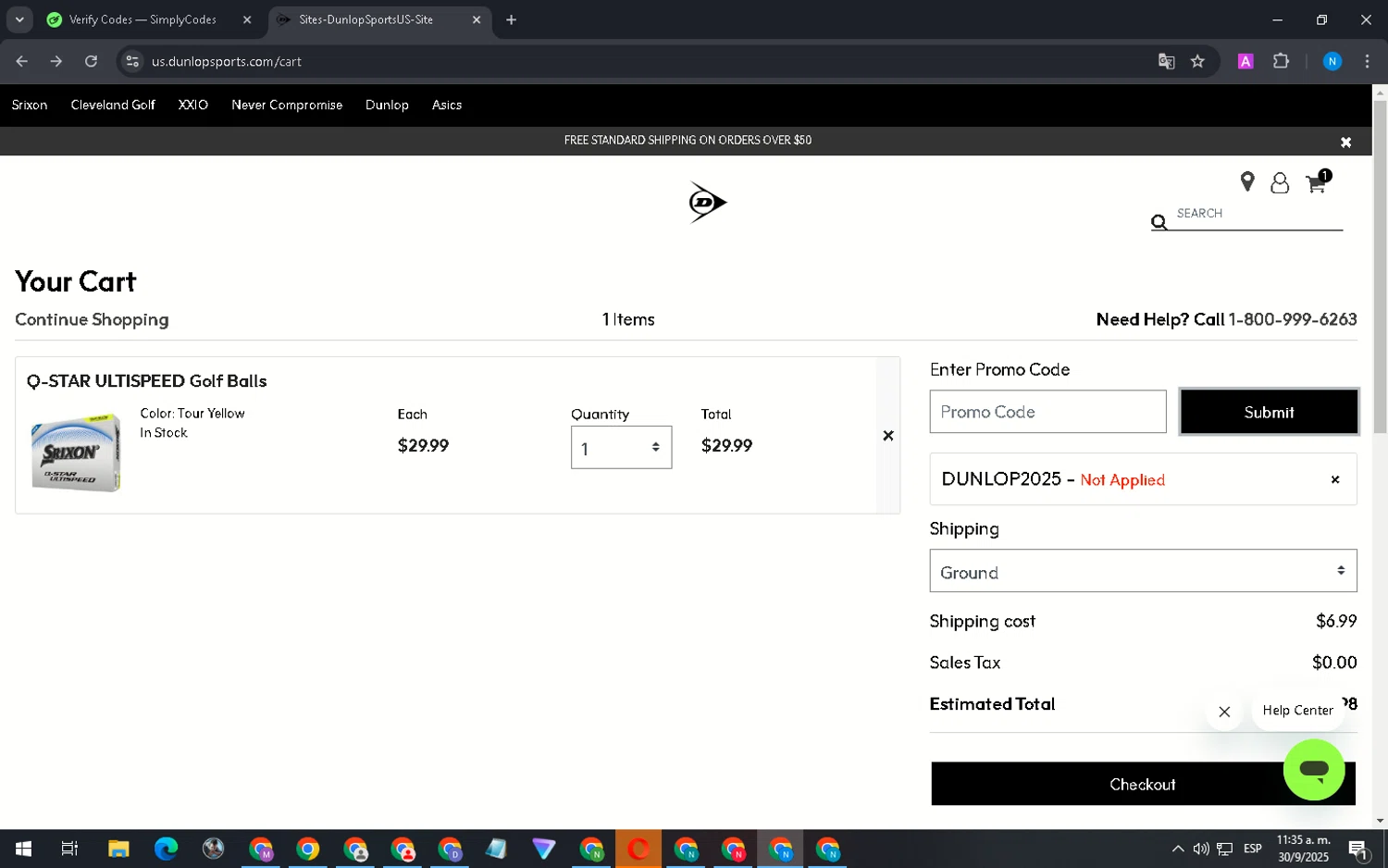1388x868 pixels.
Task: Click the Promo Code input field
Action: pyautogui.click(x=1047, y=412)
